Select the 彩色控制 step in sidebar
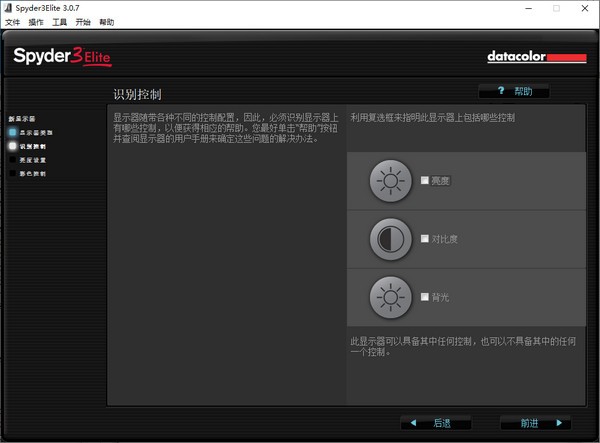Image resolution: width=600 pixels, height=443 pixels. (28, 174)
